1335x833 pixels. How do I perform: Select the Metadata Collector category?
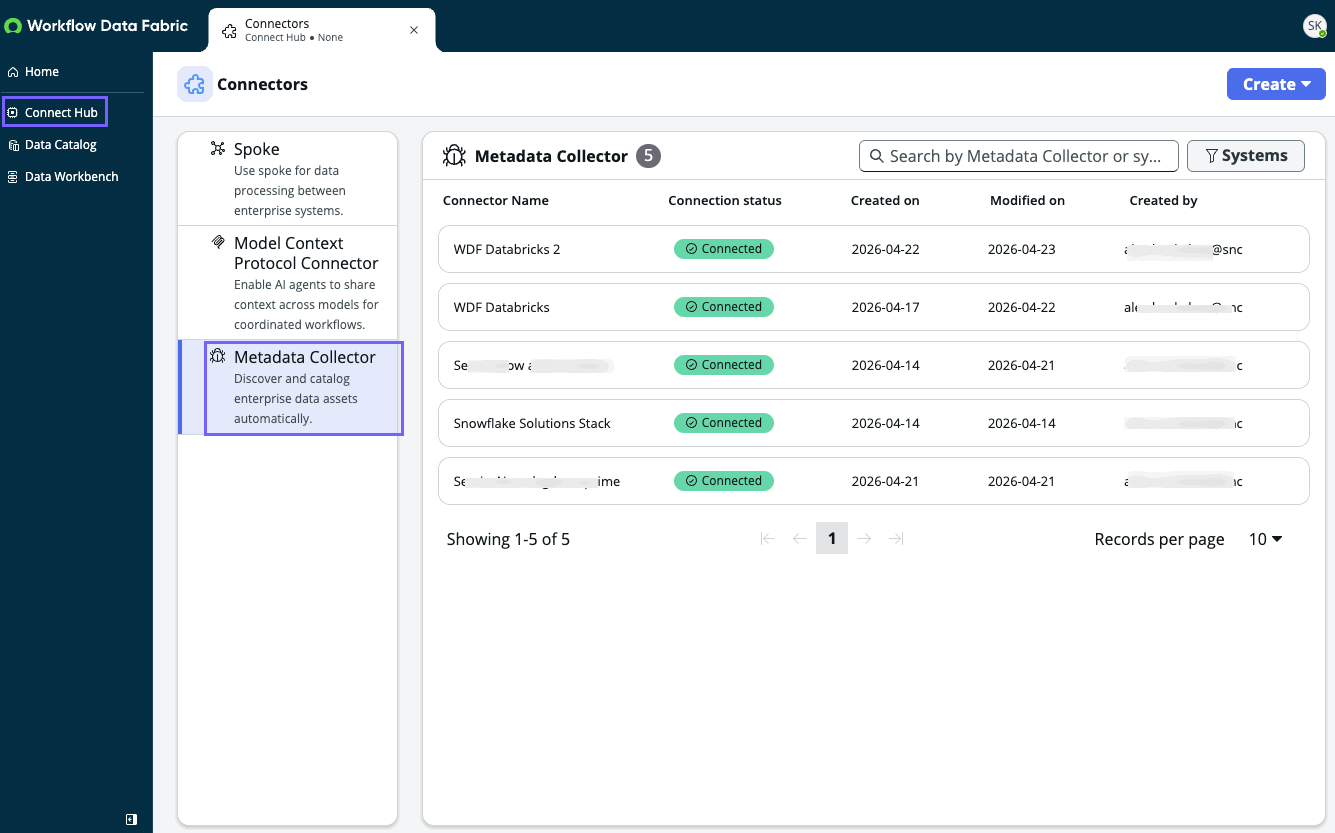(x=288, y=387)
